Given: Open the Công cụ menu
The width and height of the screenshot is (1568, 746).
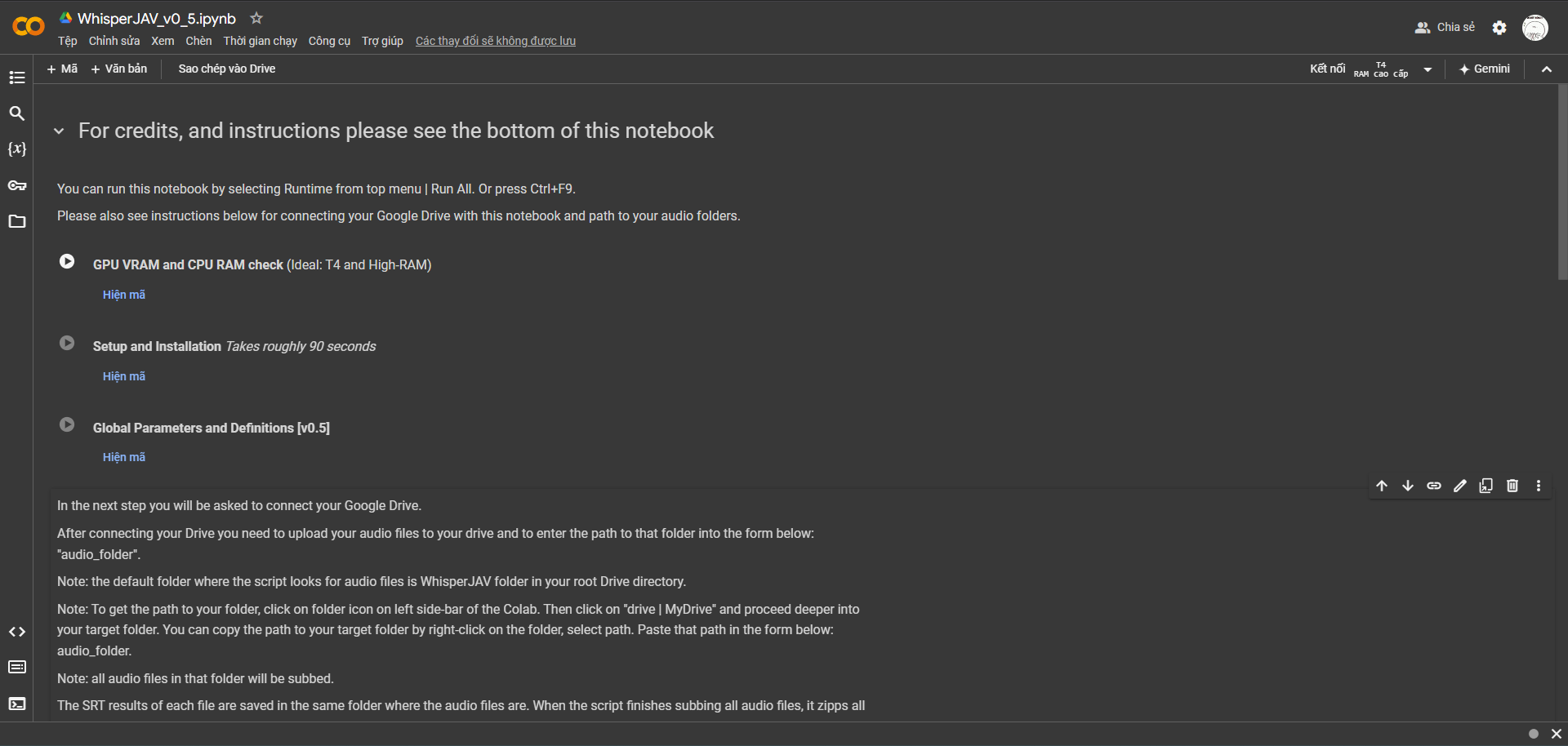Looking at the screenshot, I should pyautogui.click(x=329, y=41).
